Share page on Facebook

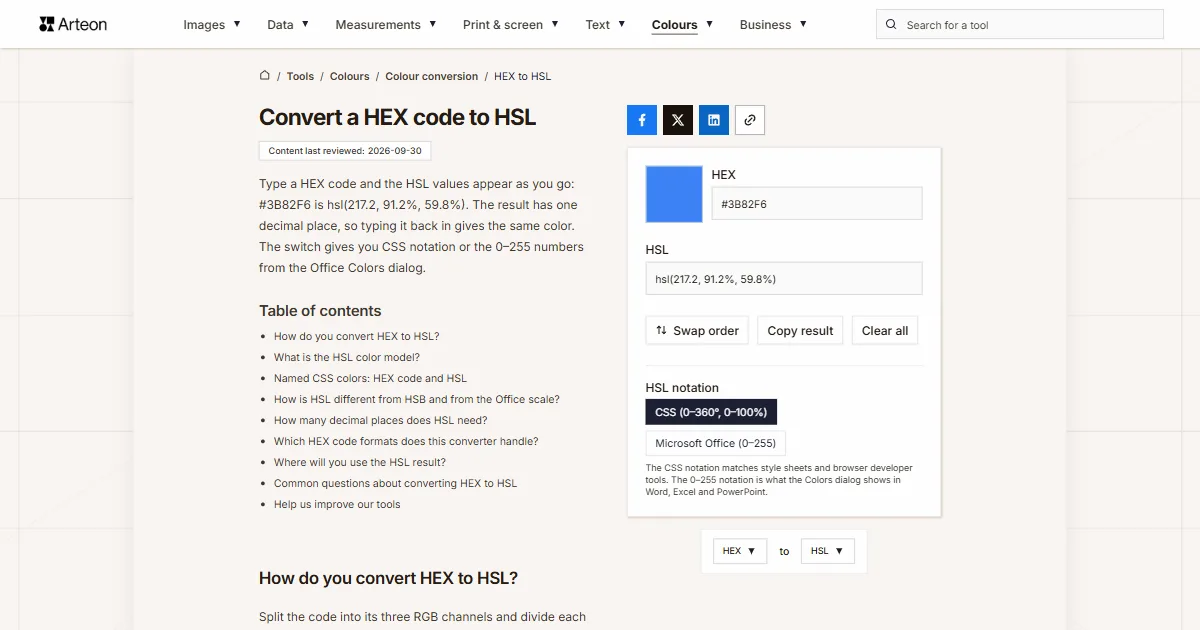(x=642, y=120)
